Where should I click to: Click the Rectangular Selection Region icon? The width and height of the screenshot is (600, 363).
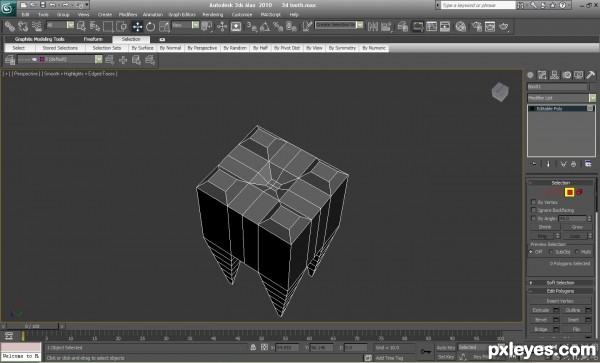108,26
